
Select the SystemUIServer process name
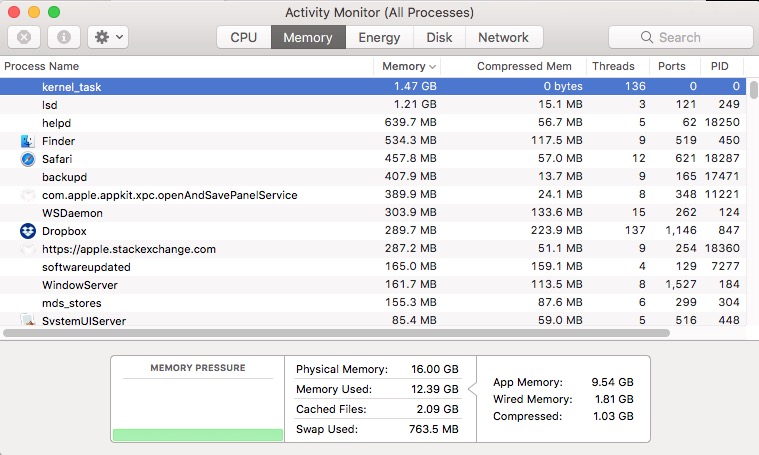coord(84,320)
